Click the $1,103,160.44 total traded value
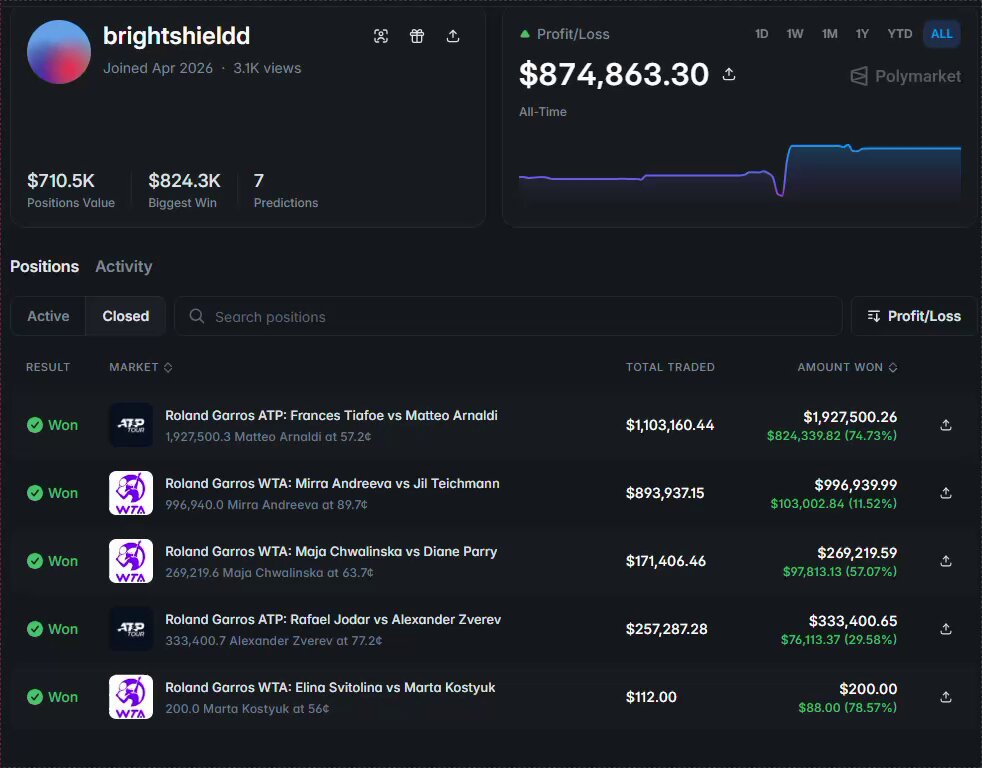The width and height of the screenshot is (982, 768). (x=670, y=425)
